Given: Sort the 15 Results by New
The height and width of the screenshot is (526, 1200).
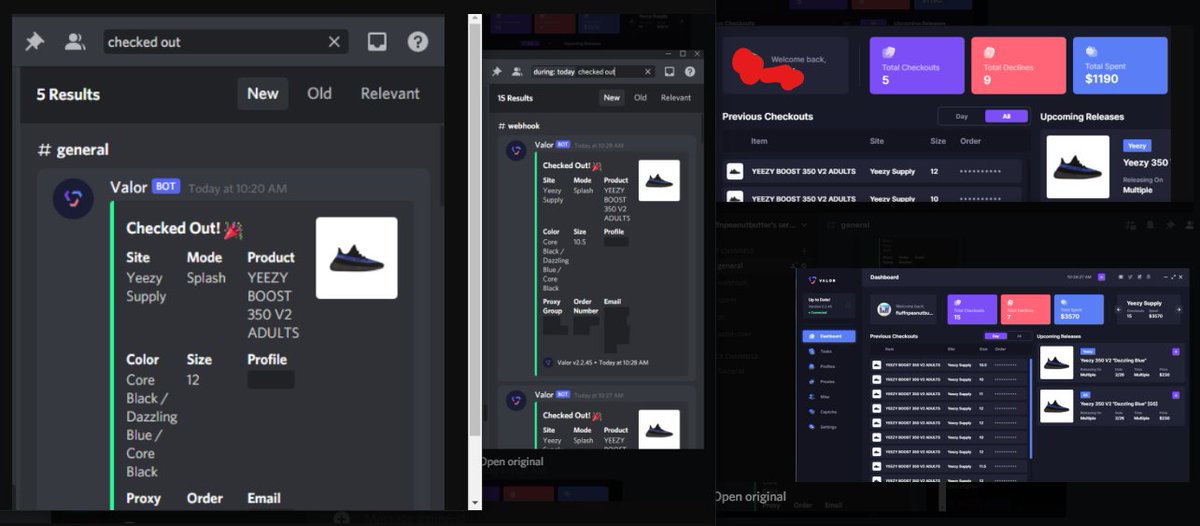Looking at the screenshot, I should (611, 98).
